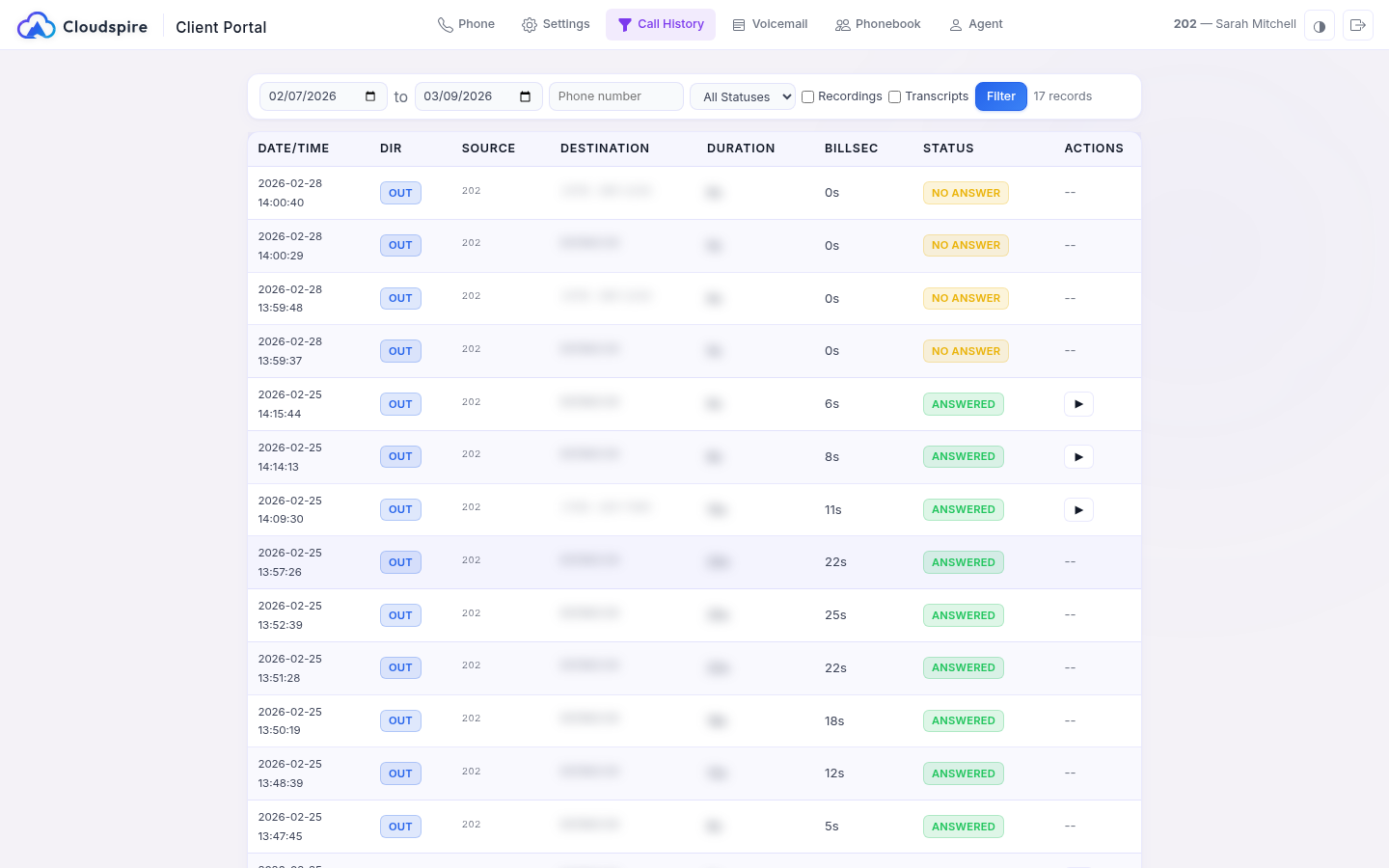The image size is (1389, 868).
Task: Play recording for 14:09:30 call
Action: pyautogui.click(x=1078, y=510)
